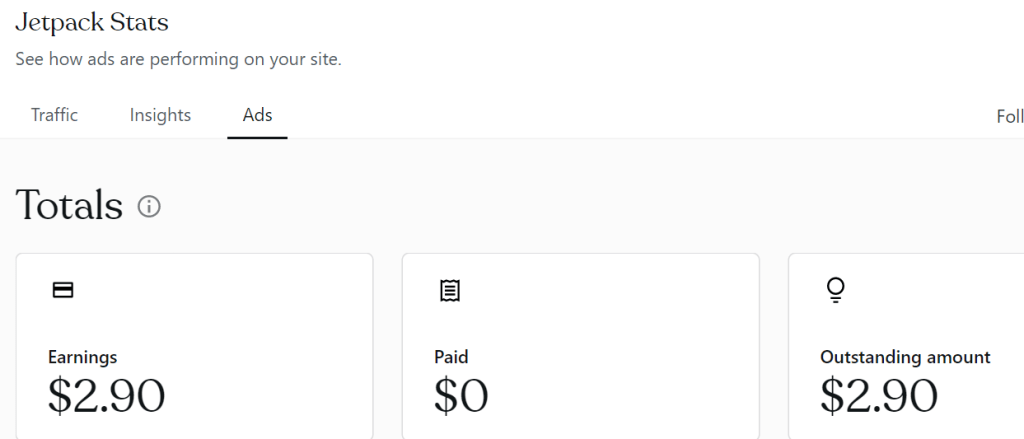
Task: Click the Paid label text
Action: [x=451, y=357]
